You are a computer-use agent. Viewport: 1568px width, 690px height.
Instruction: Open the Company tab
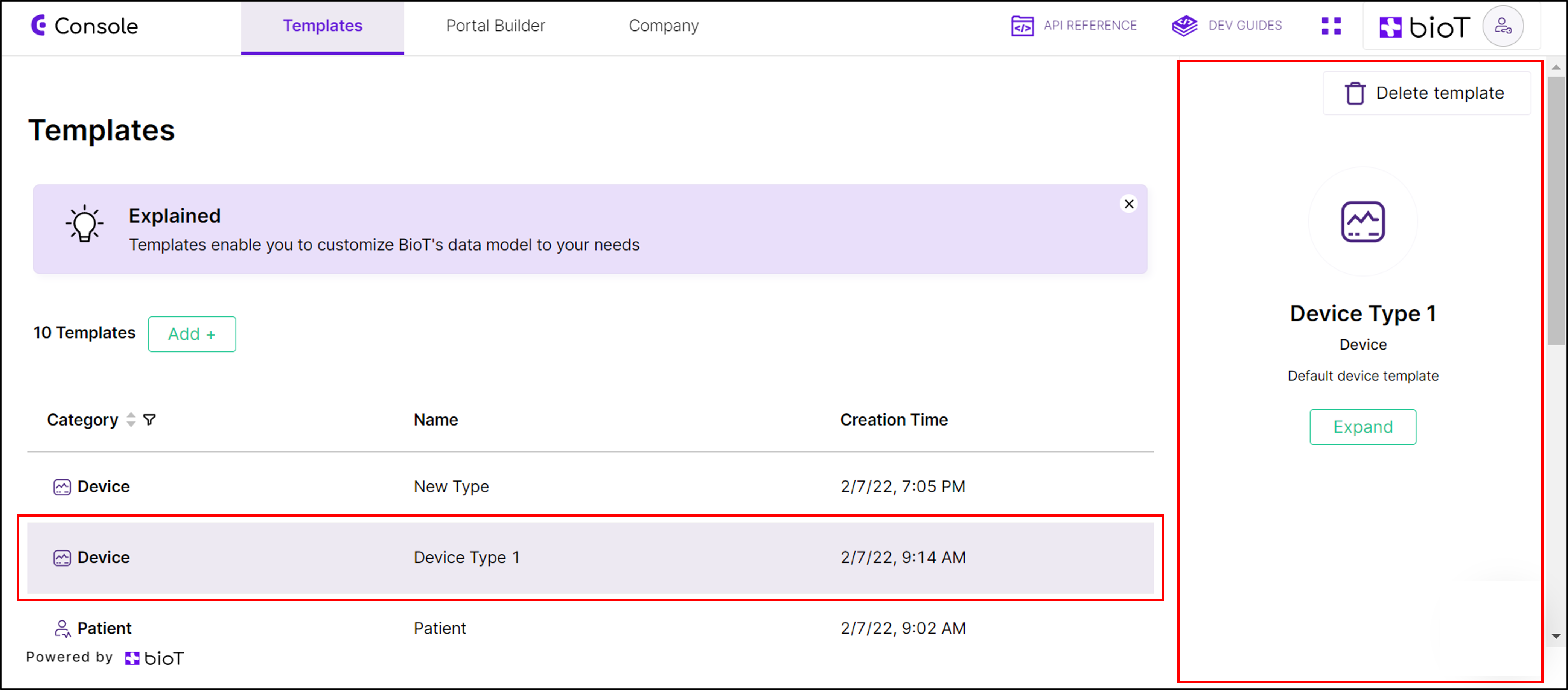coord(664,26)
